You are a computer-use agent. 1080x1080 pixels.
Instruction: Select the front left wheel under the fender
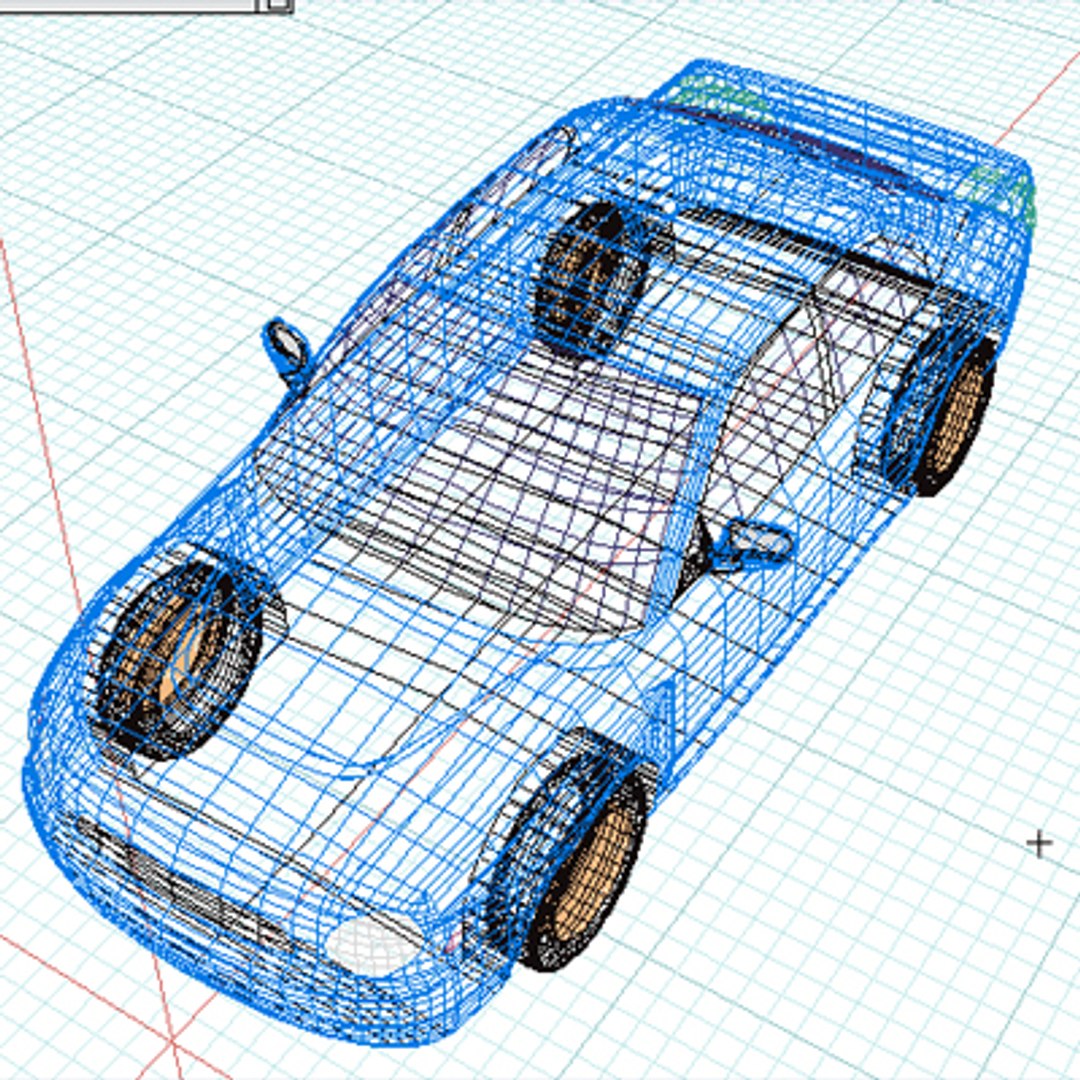coord(176,657)
